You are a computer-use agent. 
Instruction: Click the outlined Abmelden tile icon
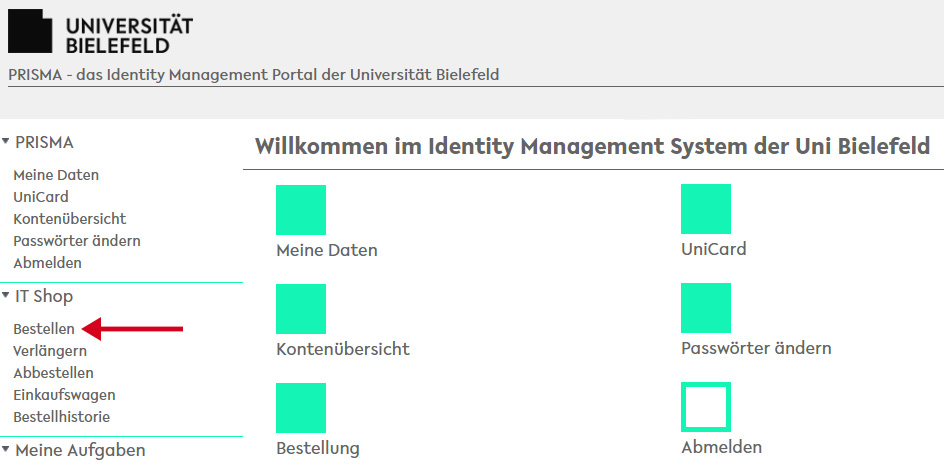(705, 407)
